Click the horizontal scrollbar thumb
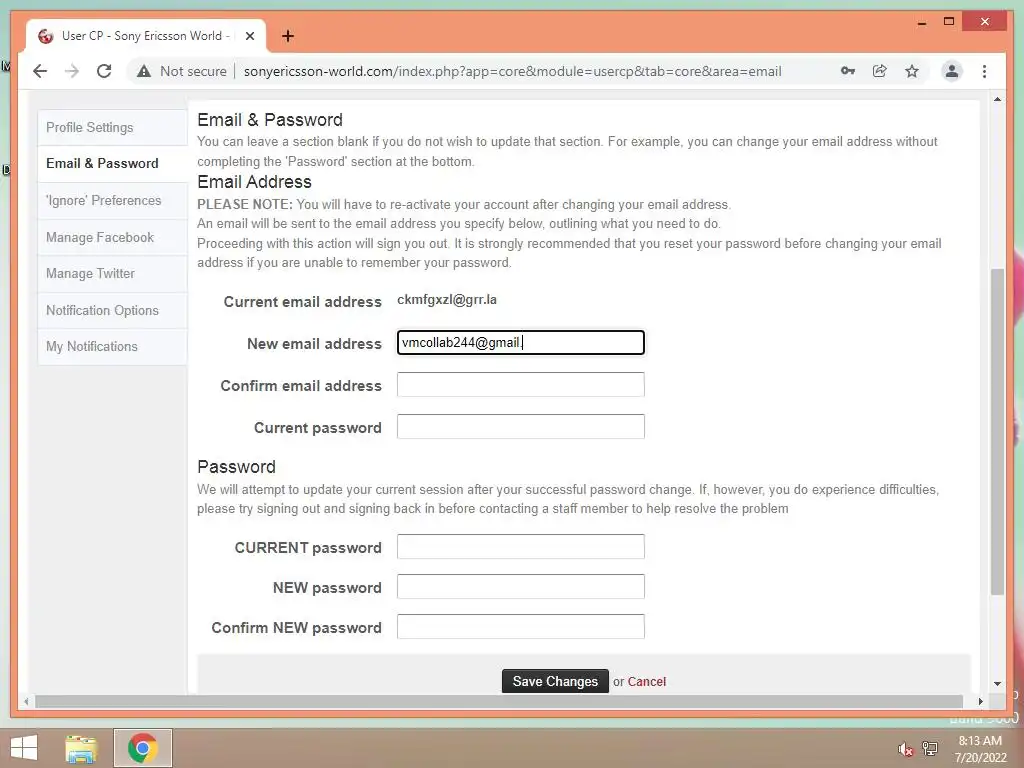 (x=499, y=701)
